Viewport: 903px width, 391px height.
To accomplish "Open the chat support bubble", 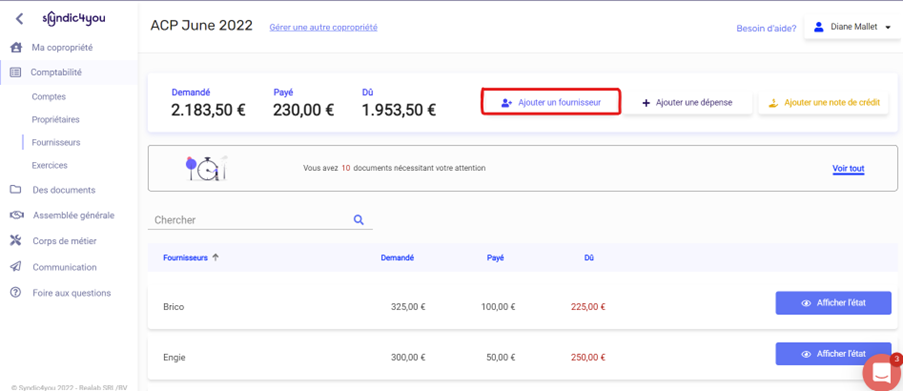I will (x=881, y=372).
